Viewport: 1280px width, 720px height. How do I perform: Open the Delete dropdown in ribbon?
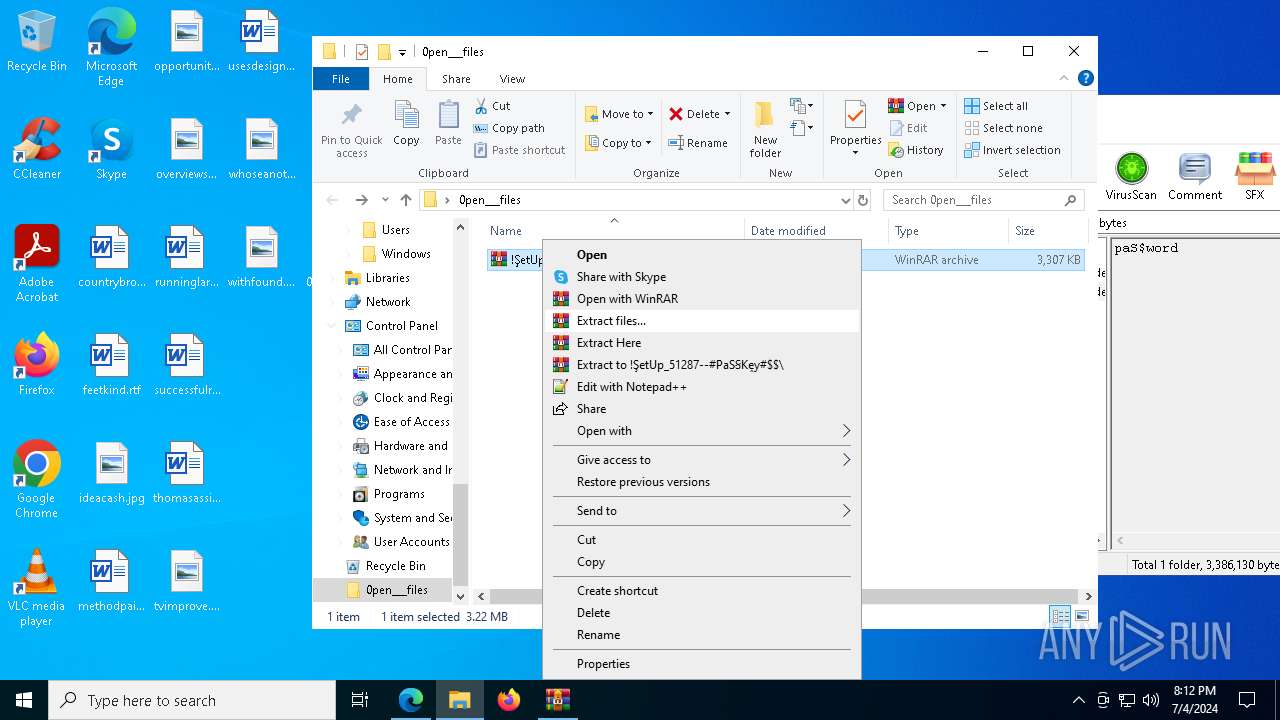click(700, 114)
